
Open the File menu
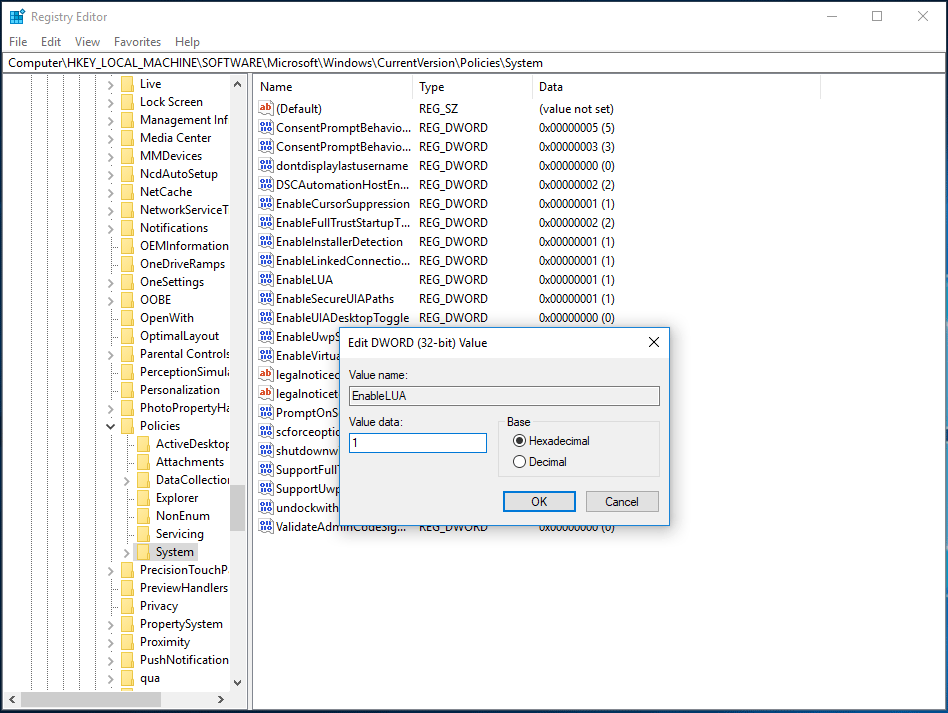(x=18, y=42)
